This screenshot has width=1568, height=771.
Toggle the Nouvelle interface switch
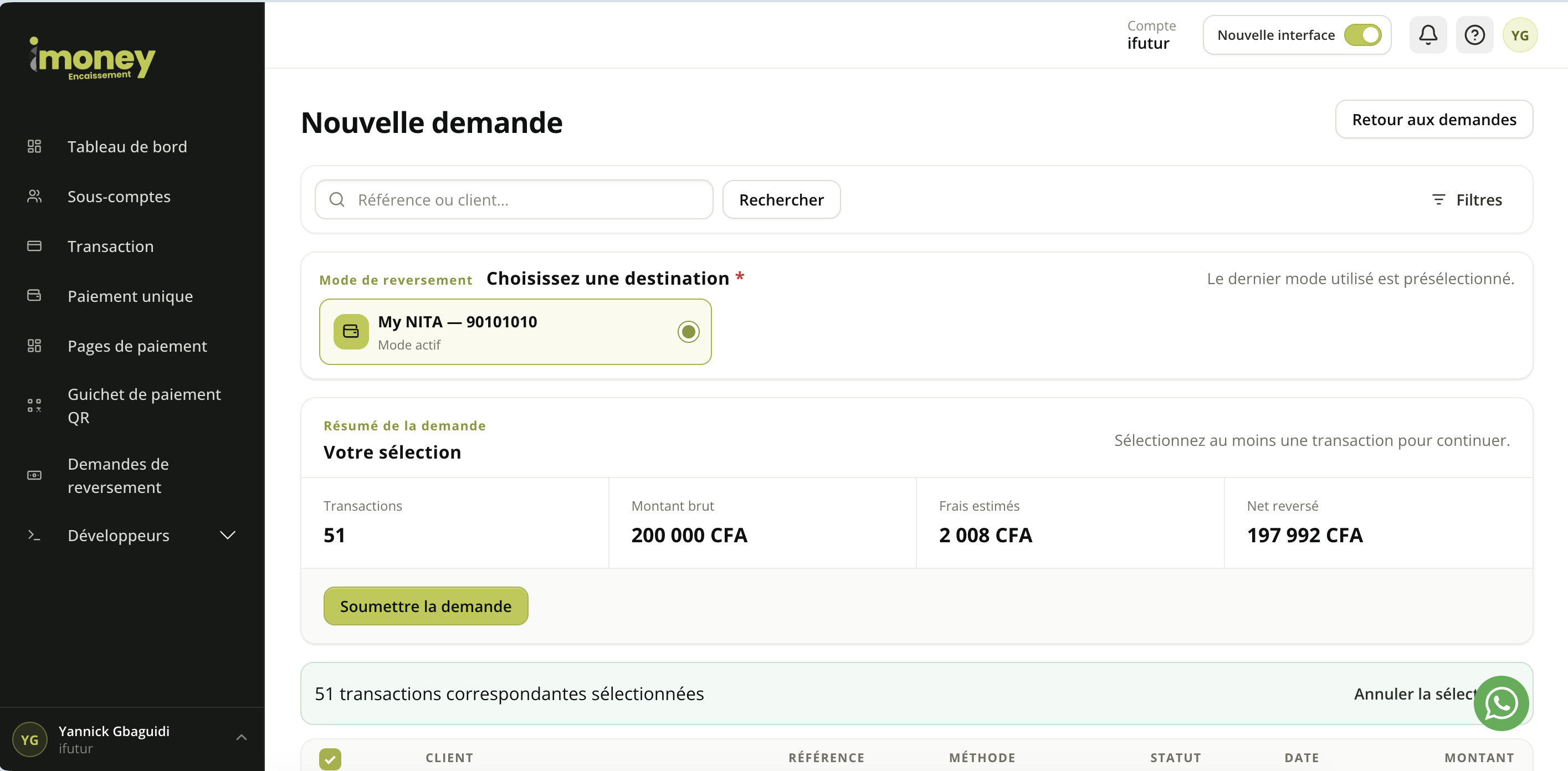[x=1362, y=35]
